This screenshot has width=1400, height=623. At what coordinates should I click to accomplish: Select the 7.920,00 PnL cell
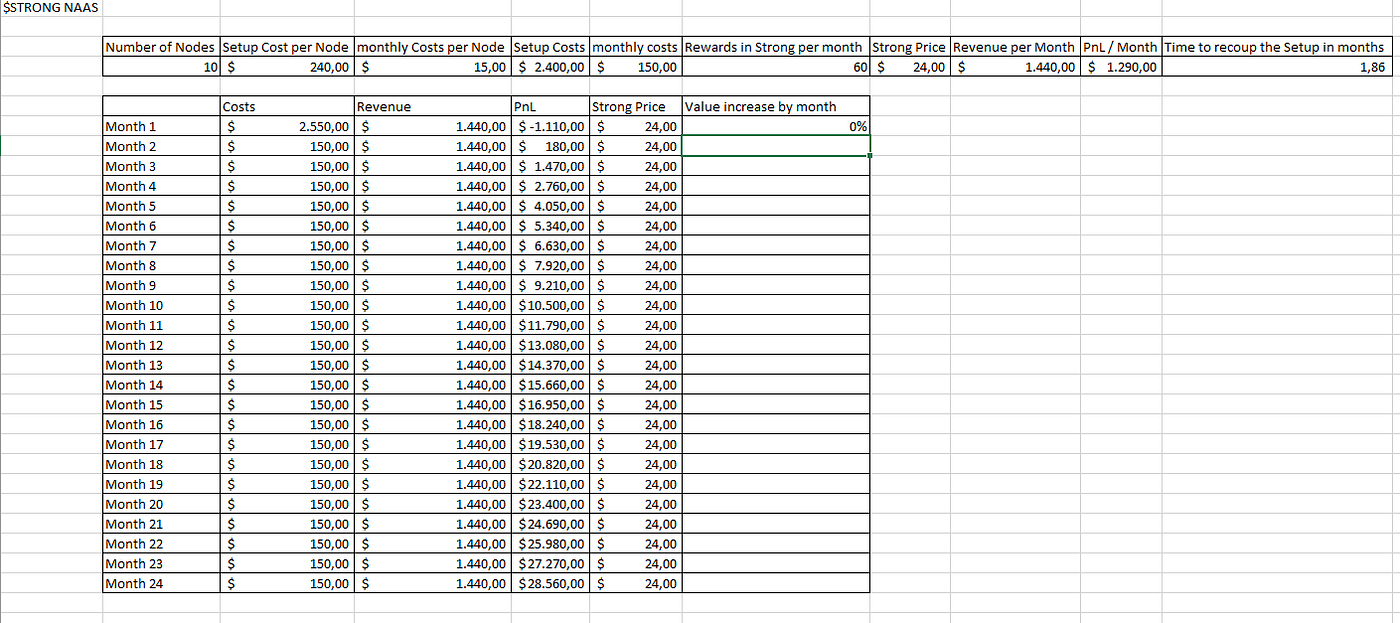pyautogui.click(x=550, y=265)
